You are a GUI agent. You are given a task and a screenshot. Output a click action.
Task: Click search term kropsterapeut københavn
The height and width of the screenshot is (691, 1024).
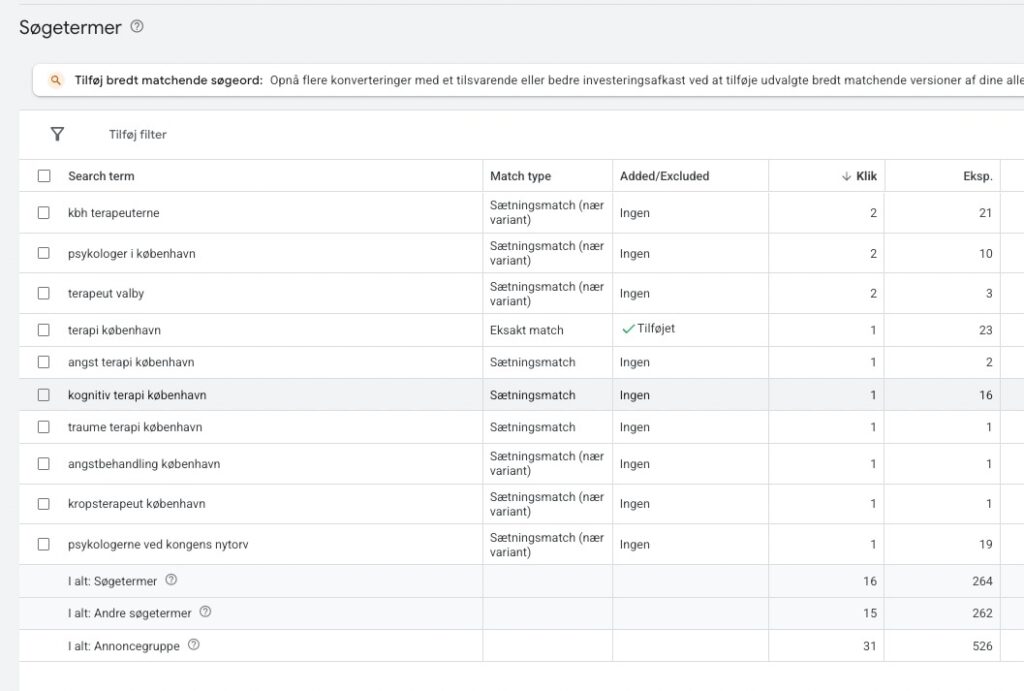136,504
